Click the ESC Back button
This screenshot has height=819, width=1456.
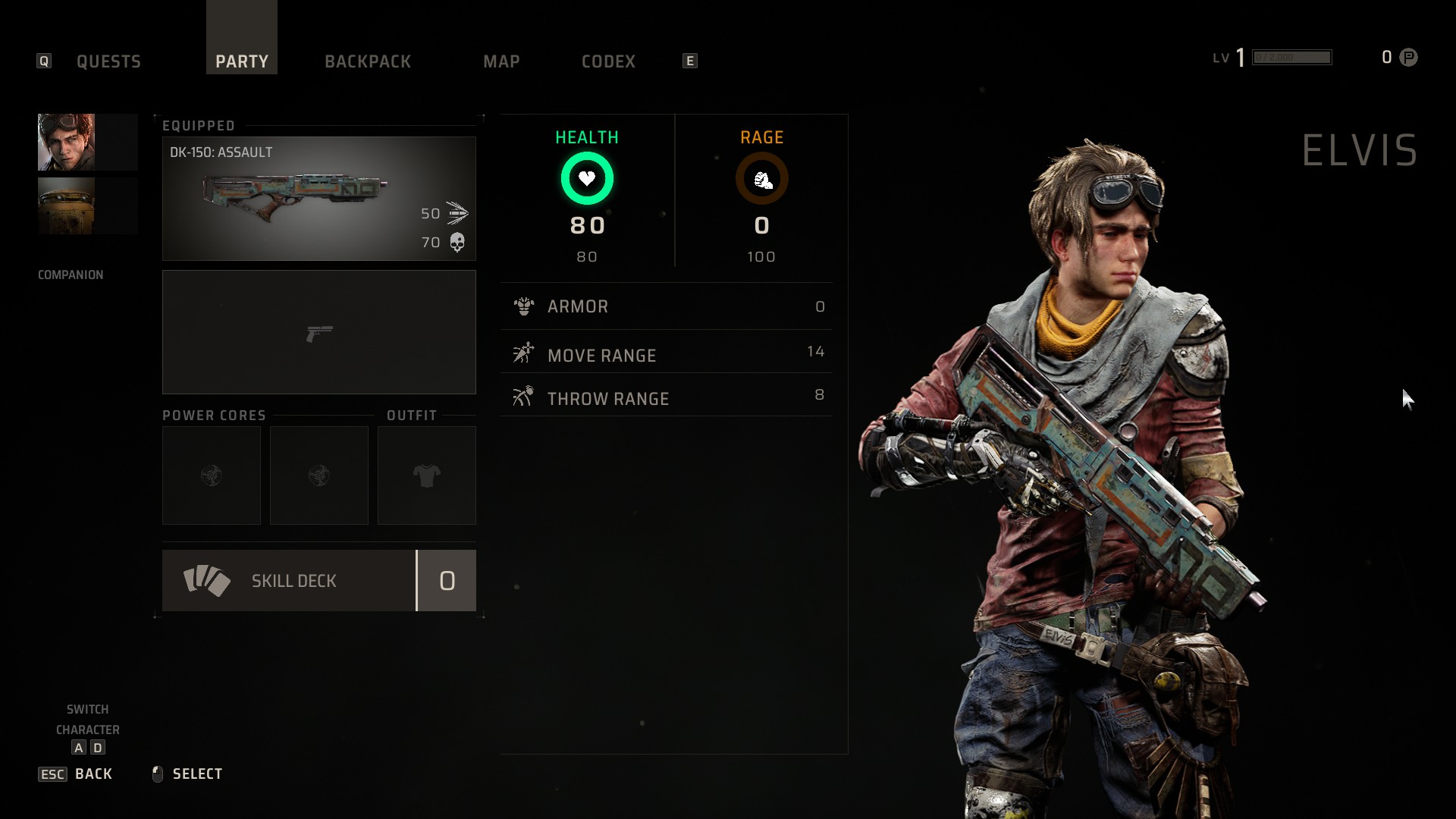(x=75, y=774)
